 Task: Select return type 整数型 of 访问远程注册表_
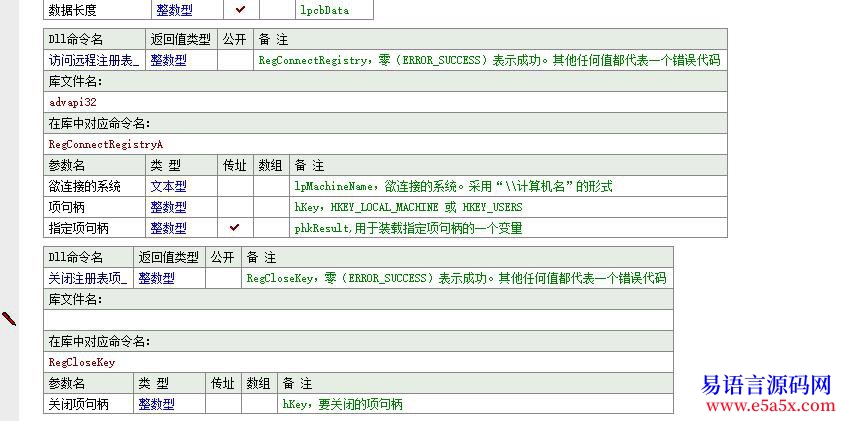(x=168, y=60)
